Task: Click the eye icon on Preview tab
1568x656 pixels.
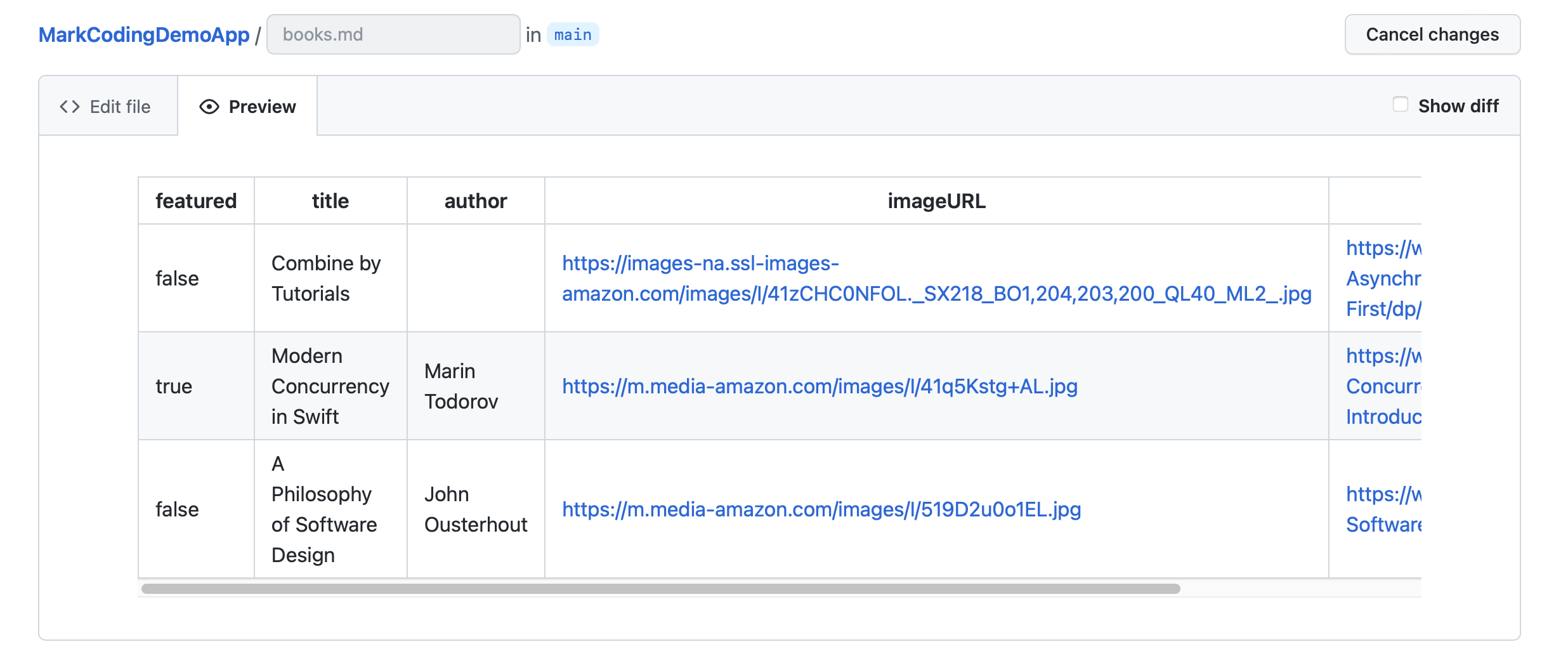Action: click(x=209, y=107)
